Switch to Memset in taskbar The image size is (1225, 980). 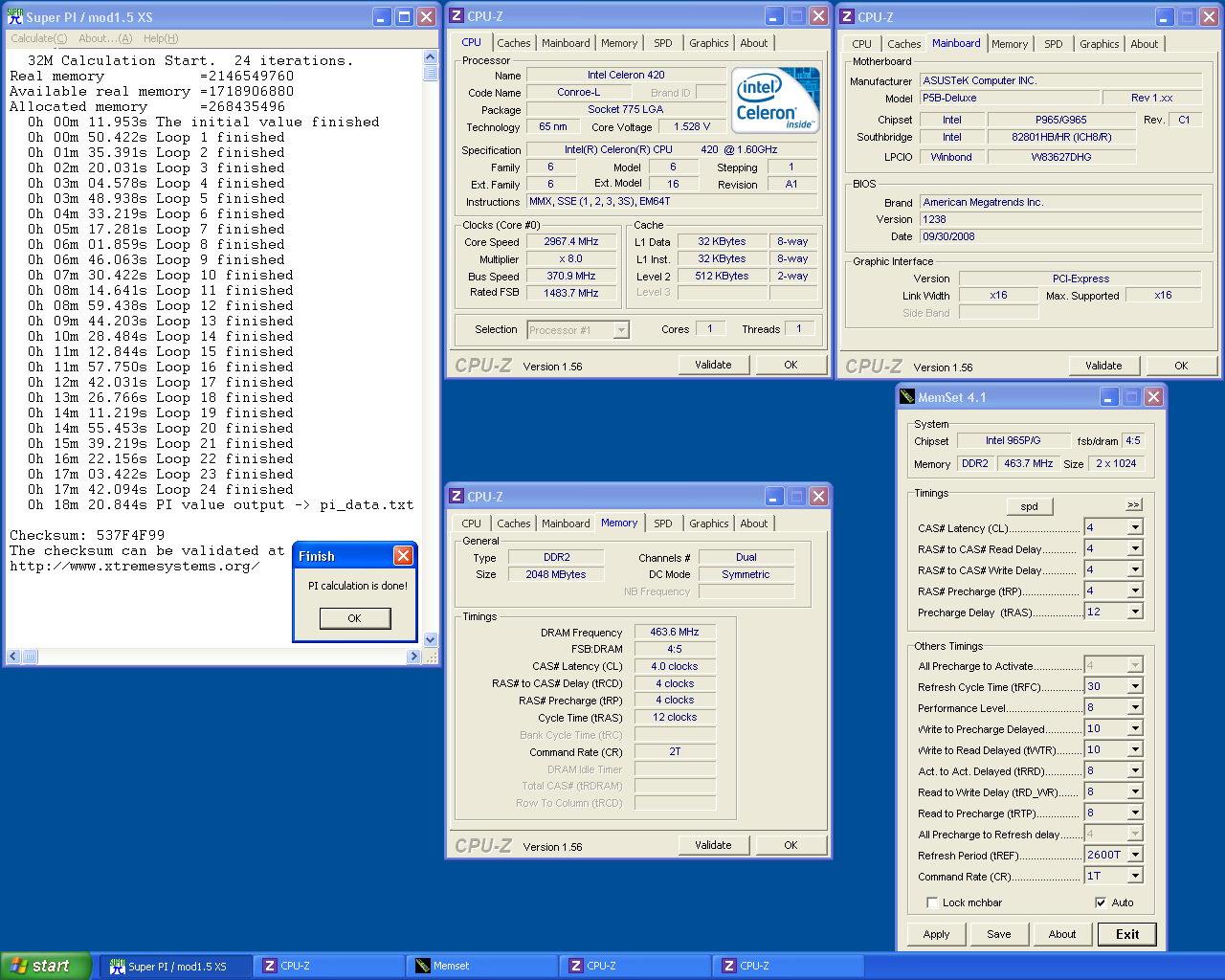click(483, 967)
